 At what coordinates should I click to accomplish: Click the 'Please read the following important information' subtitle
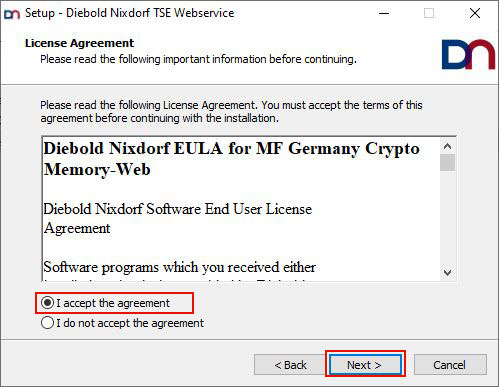(x=198, y=59)
